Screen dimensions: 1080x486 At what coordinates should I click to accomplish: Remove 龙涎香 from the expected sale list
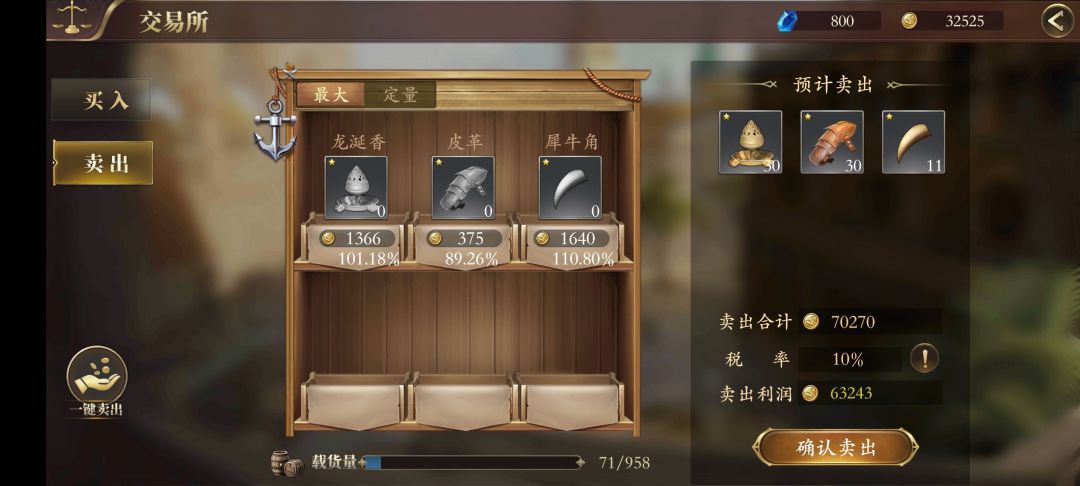[751, 142]
